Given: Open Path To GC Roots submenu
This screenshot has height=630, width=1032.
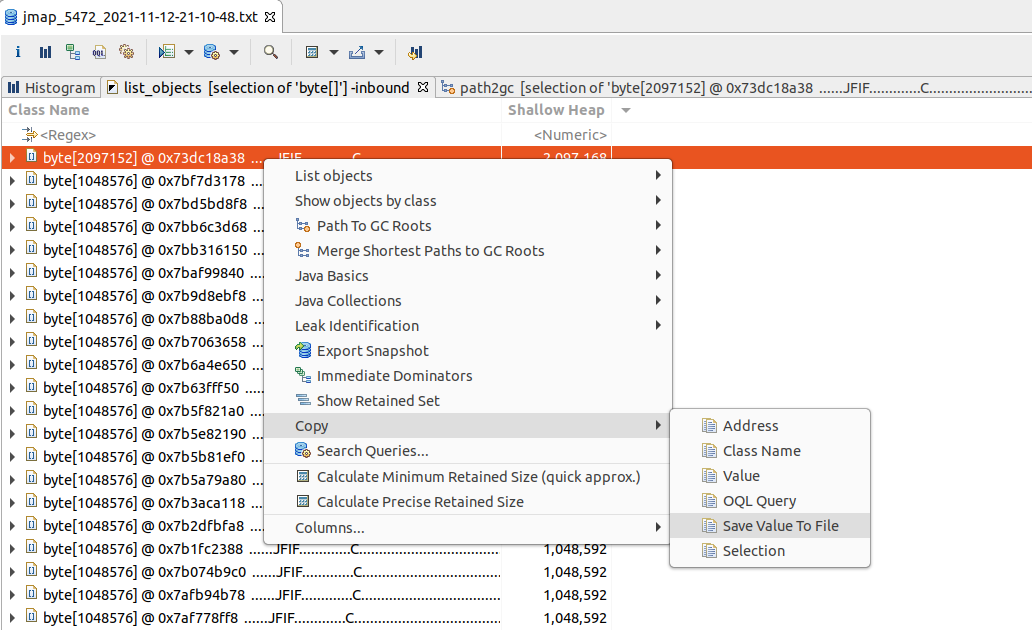Looking at the screenshot, I should tap(468, 226).
